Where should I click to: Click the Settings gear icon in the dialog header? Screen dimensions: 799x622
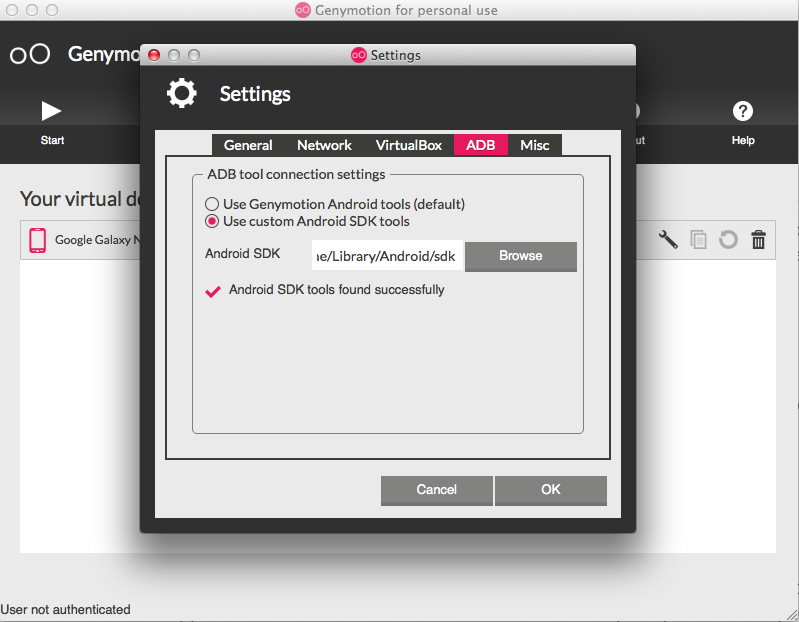pyautogui.click(x=181, y=93)
